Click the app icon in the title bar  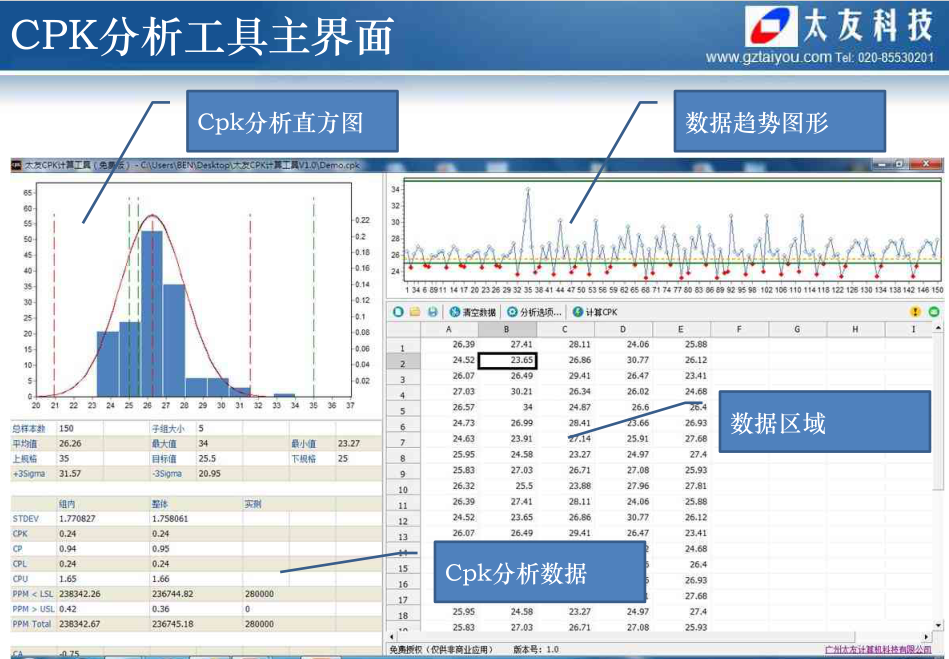pos(15,164)
